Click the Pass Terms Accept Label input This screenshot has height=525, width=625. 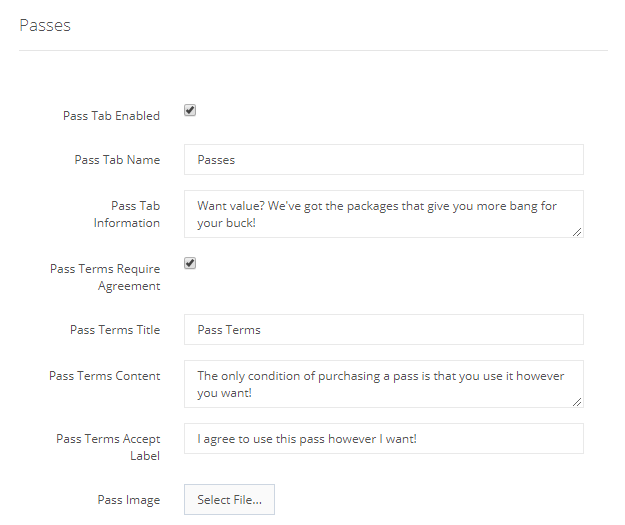383,438
